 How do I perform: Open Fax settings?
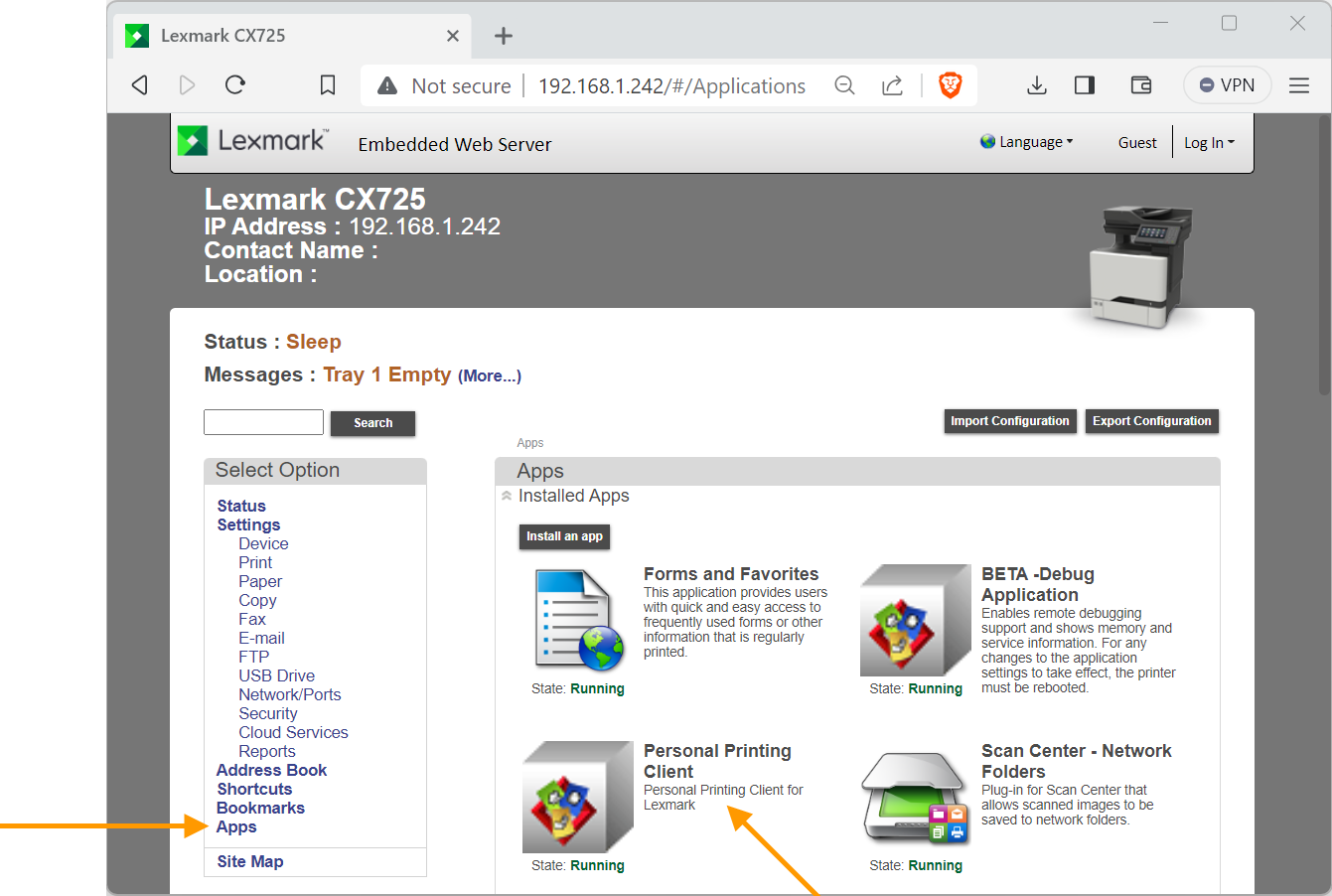tap(252, 620)
